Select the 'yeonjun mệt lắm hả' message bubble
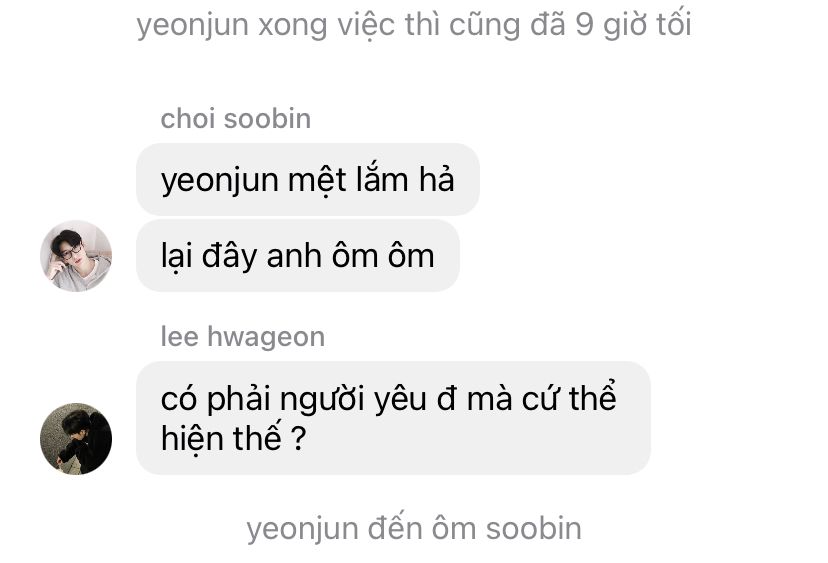Viewport: 828px width, 563px height. click(x=308, y=179)
